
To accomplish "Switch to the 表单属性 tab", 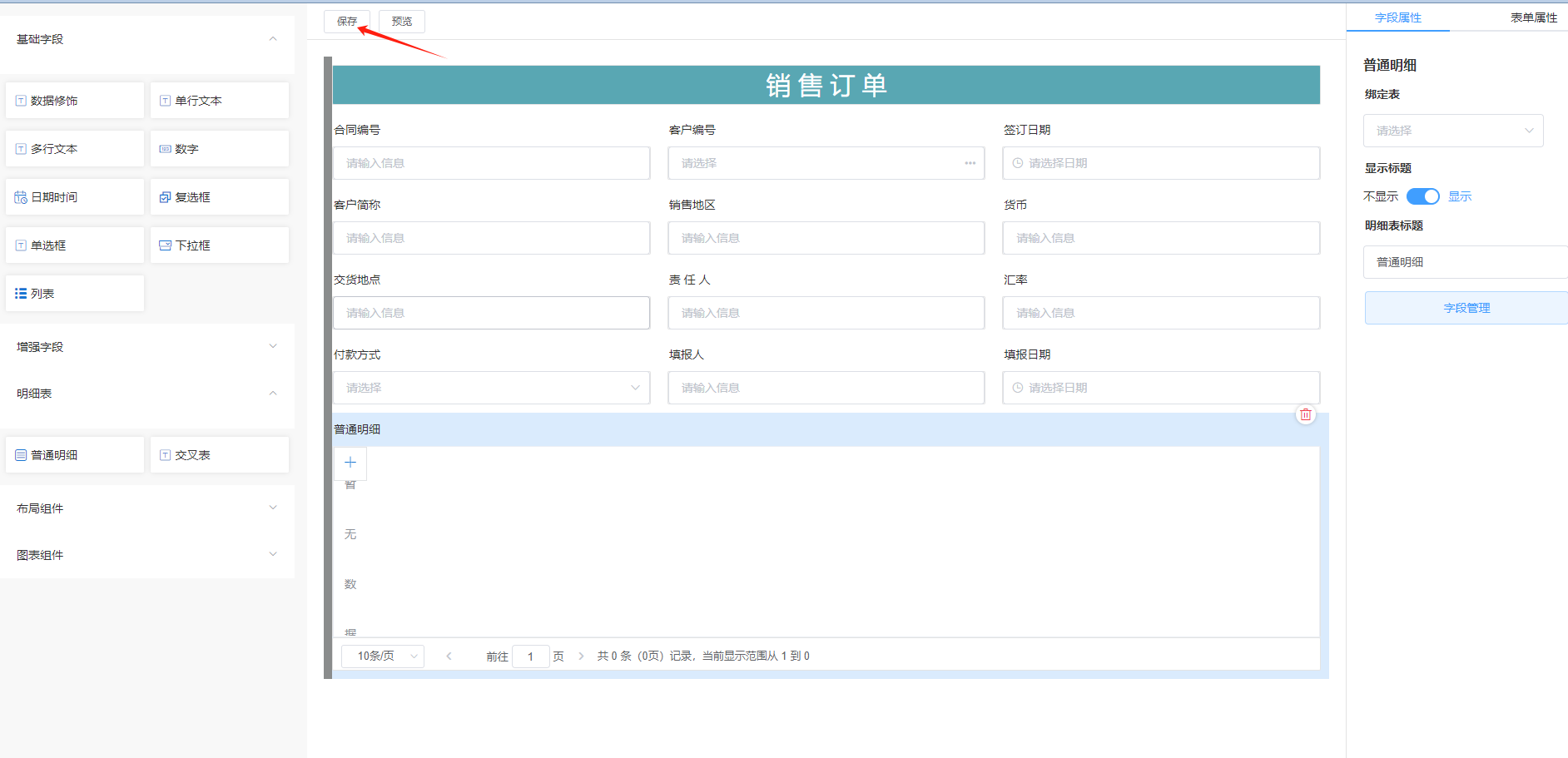I will (1533, 17).
